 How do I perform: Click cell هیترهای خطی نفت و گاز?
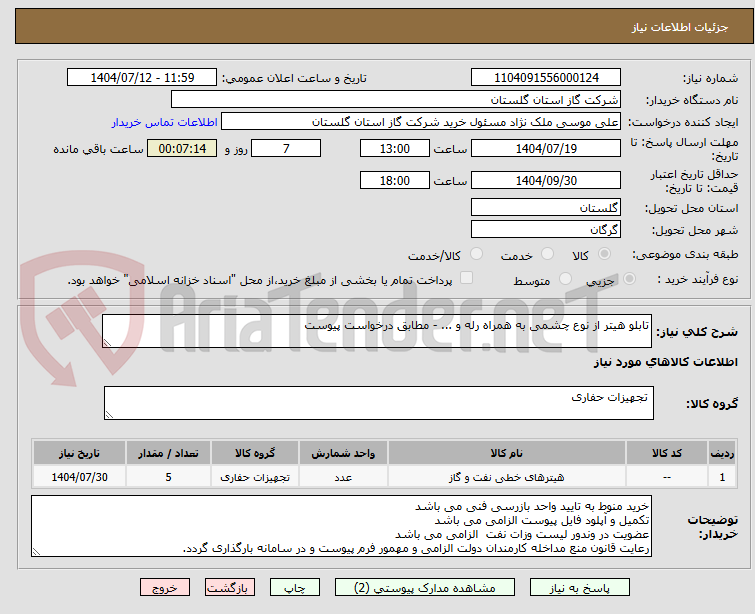point(507,477)
